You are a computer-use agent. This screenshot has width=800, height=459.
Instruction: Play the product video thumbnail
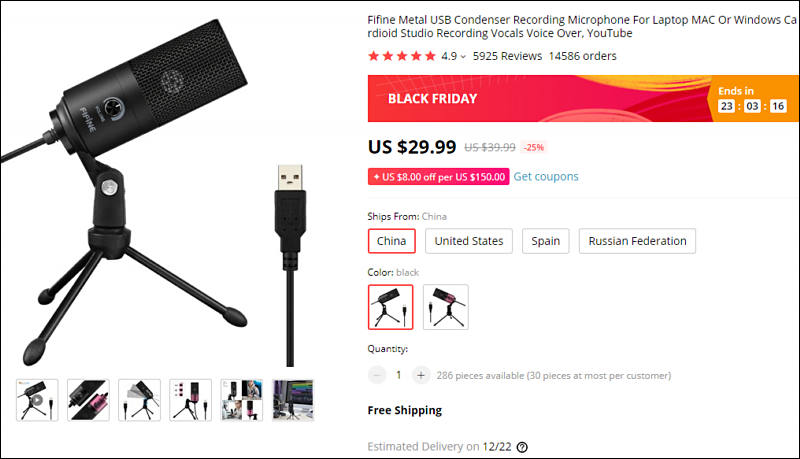[37, 400]
